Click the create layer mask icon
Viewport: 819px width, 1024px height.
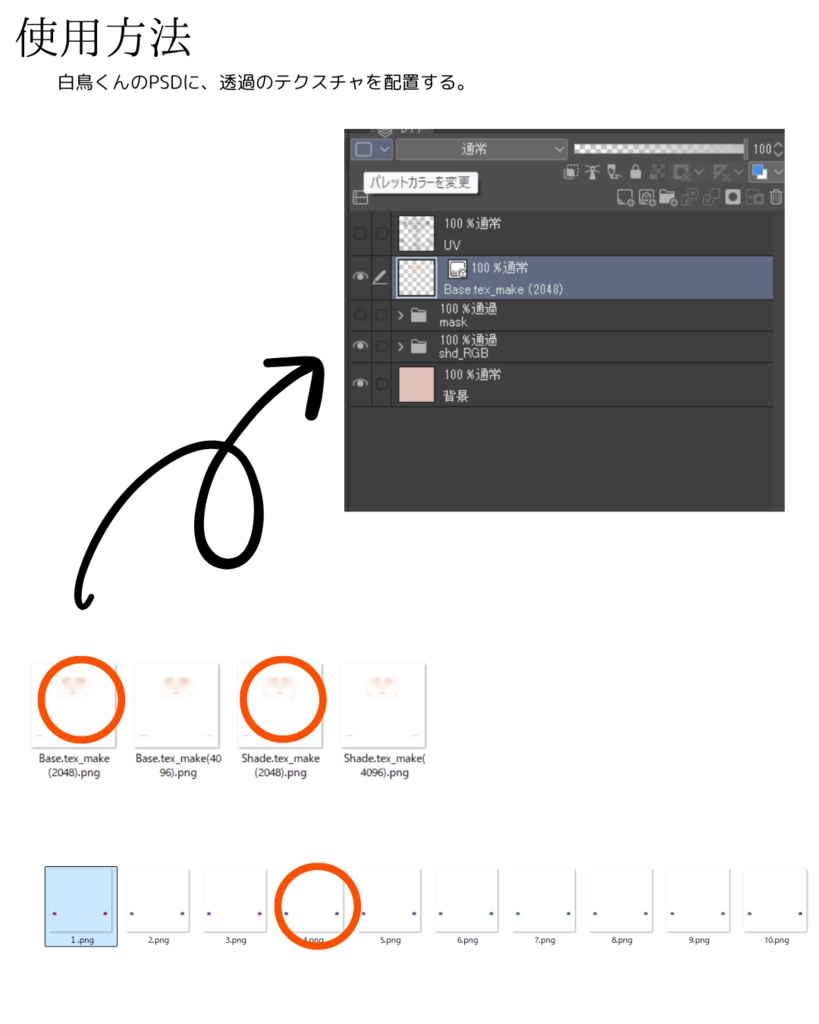click(733, 197)
